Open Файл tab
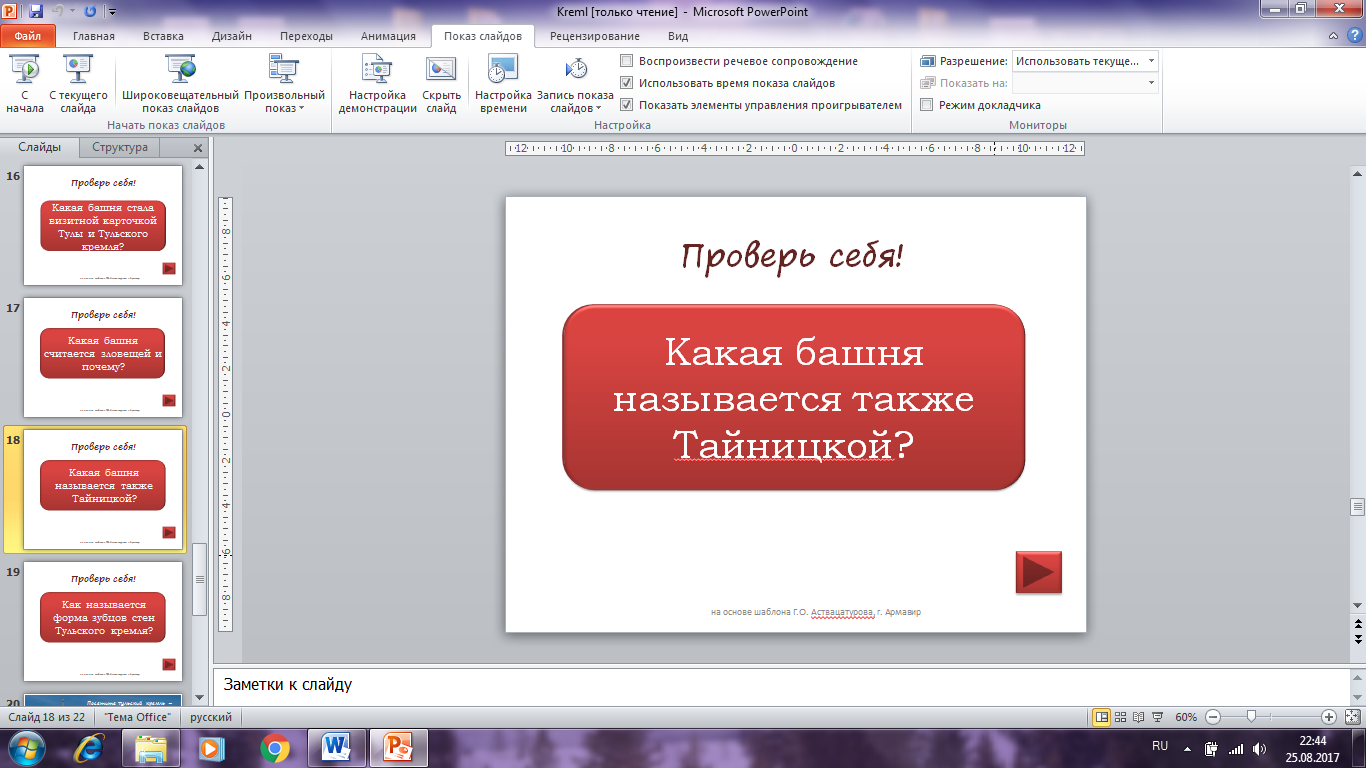The width and height of the screenshot is (1366, 768). point(27,36)
